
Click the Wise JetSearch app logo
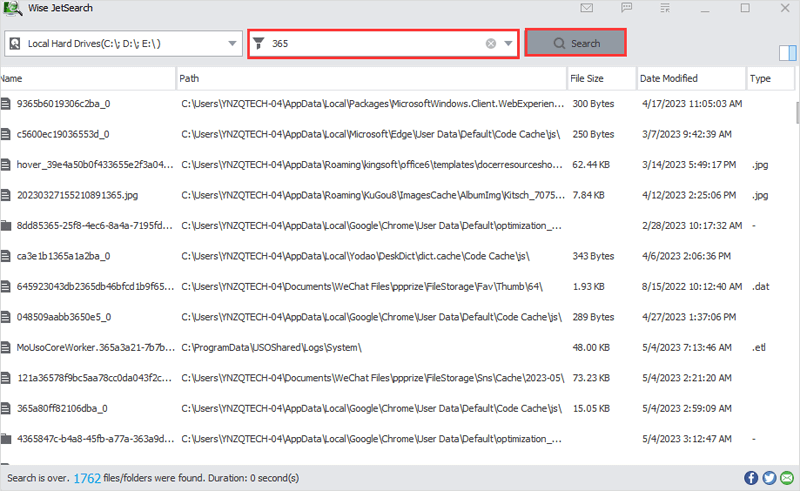coord(12,8)
